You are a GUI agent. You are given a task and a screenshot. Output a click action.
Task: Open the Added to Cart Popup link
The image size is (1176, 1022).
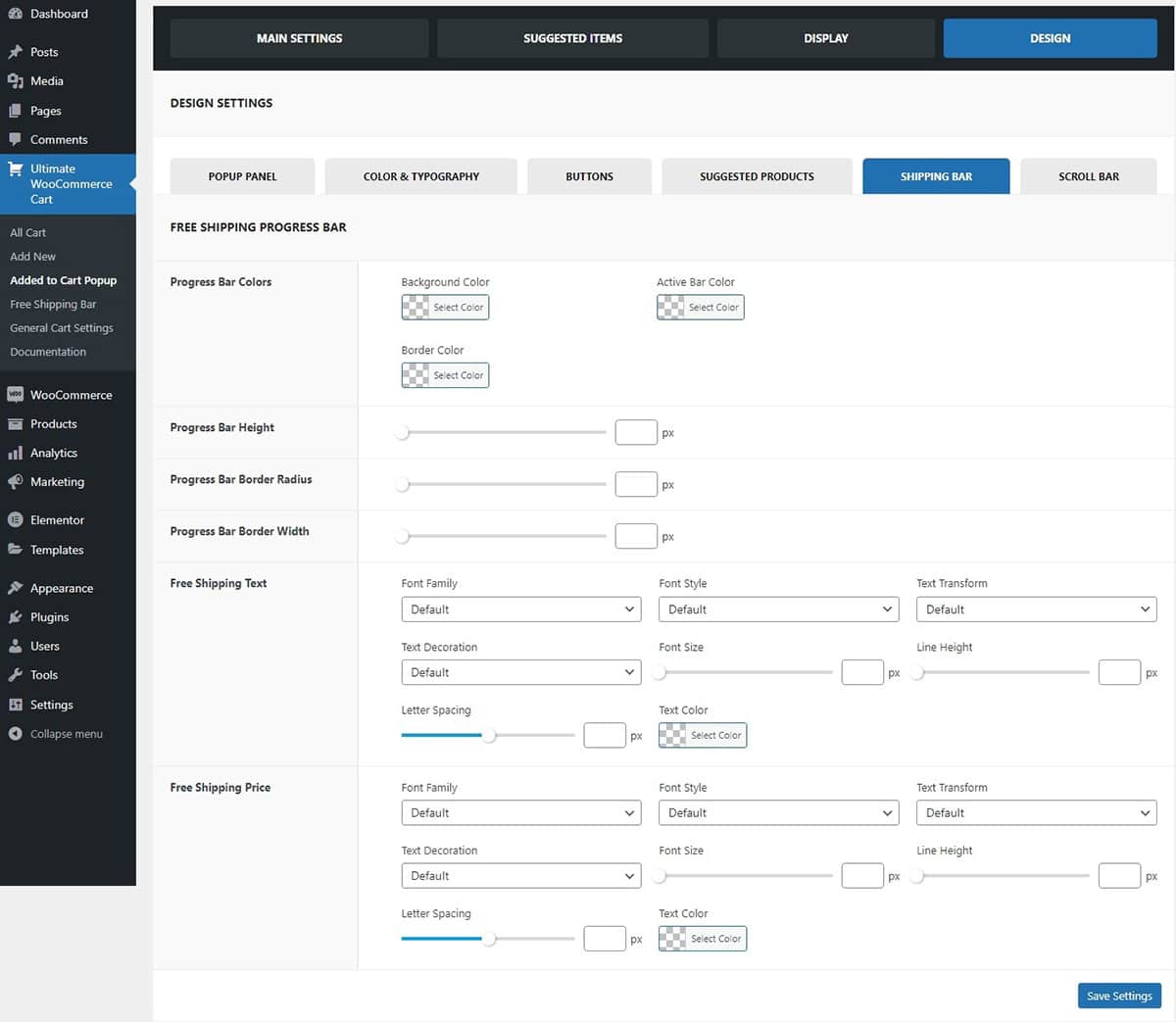tap(64, 280)
